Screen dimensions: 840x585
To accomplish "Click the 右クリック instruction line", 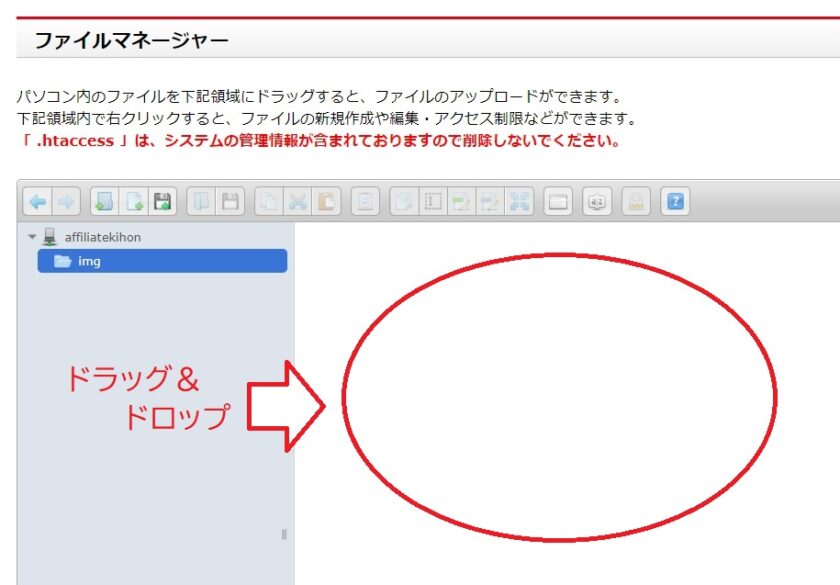I will 326,118.
